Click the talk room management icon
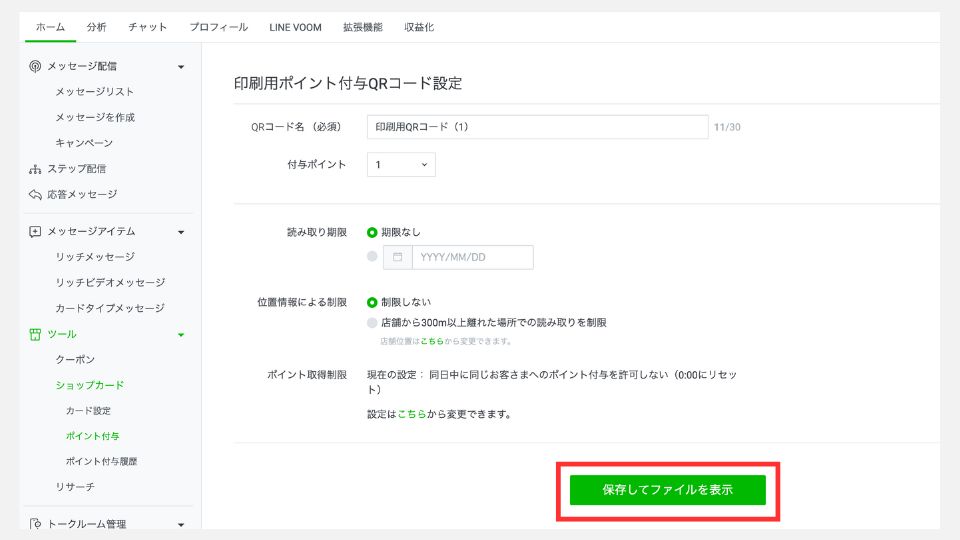960x540 pixels. 35,523
